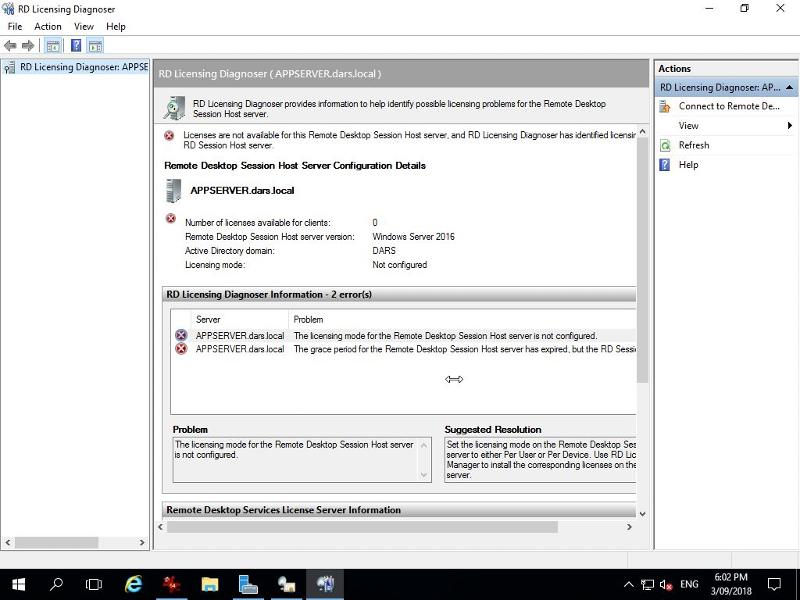Click main pane vertical scroll up arrow
Image resolution: width=800 pixels, height=600 pixels.
(642, 132)
